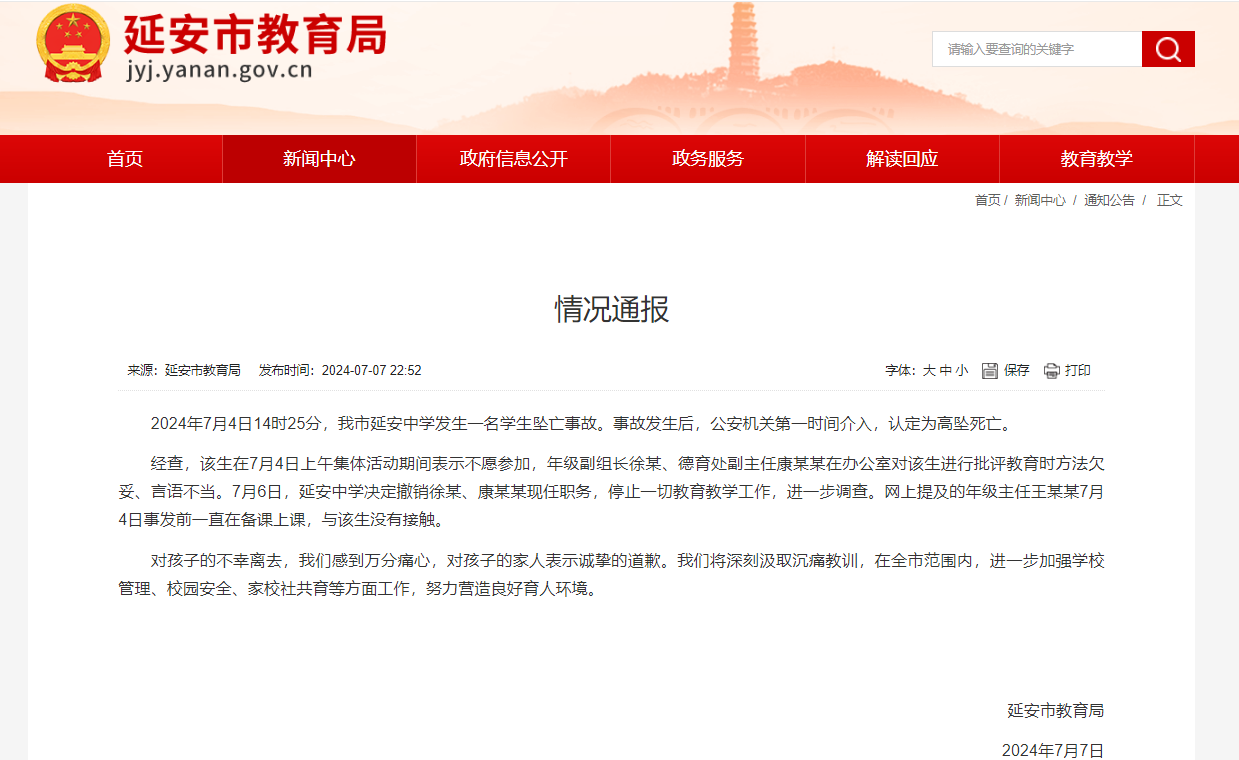Click 通知公告 in the breadcrumb
1239x760 pixels.
(x=1109, y=200)
